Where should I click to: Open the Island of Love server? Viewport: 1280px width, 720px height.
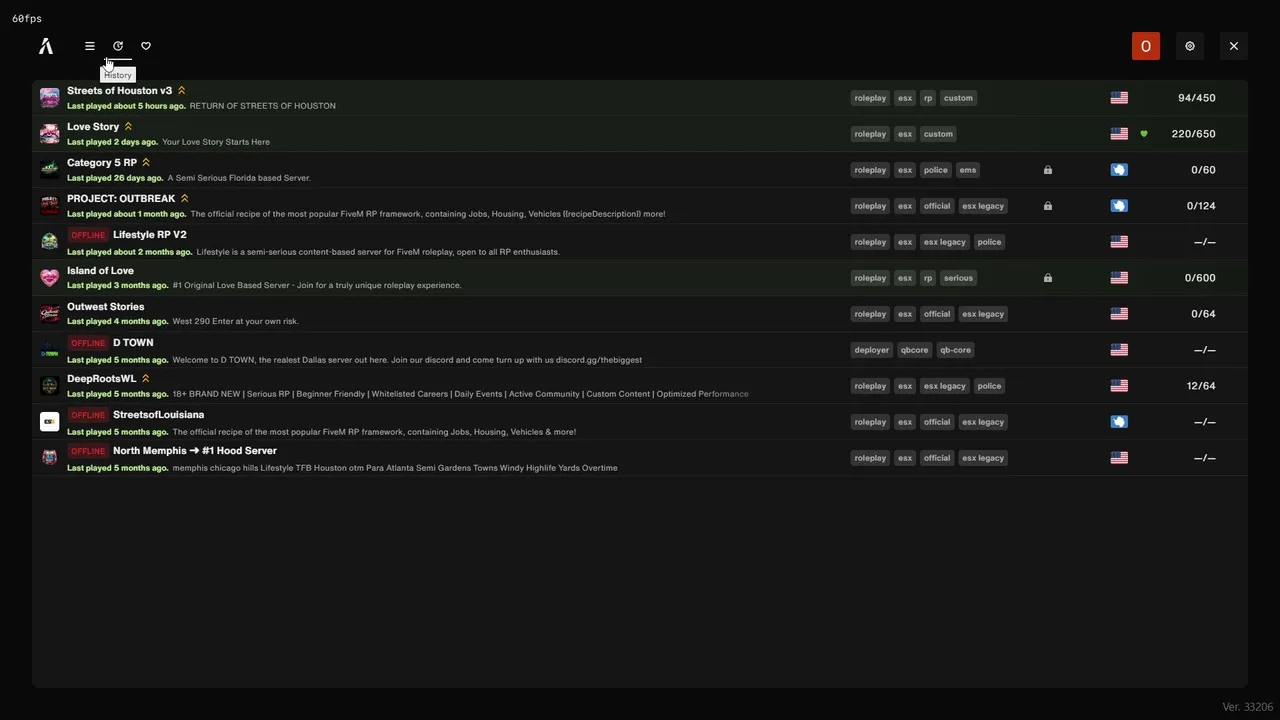tap(640, 278)
